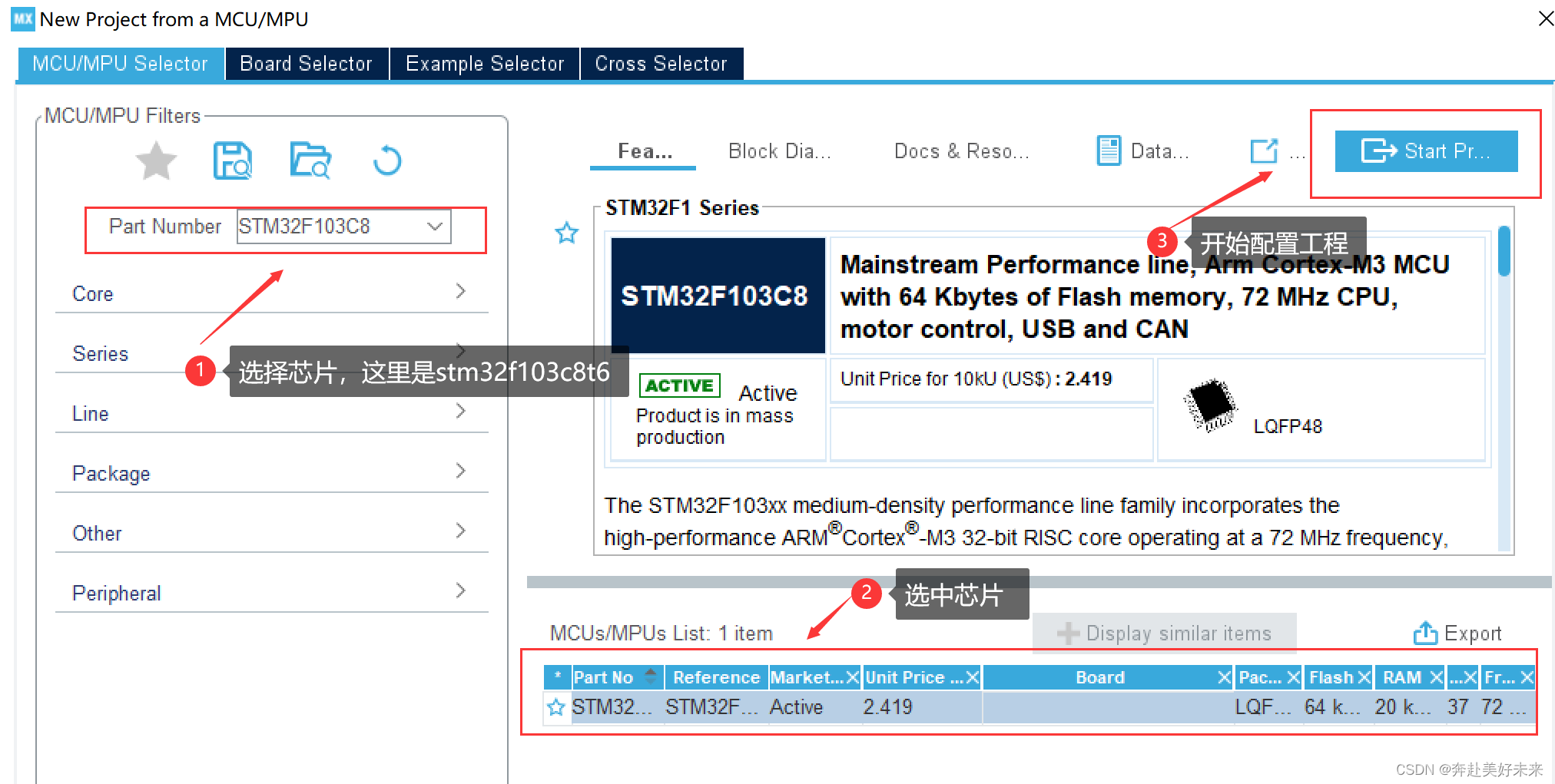Toggle the favorite star in the STM32 list row
Image resolution: width=1555 pixels, height=784 pixels.
coord(555,706)
